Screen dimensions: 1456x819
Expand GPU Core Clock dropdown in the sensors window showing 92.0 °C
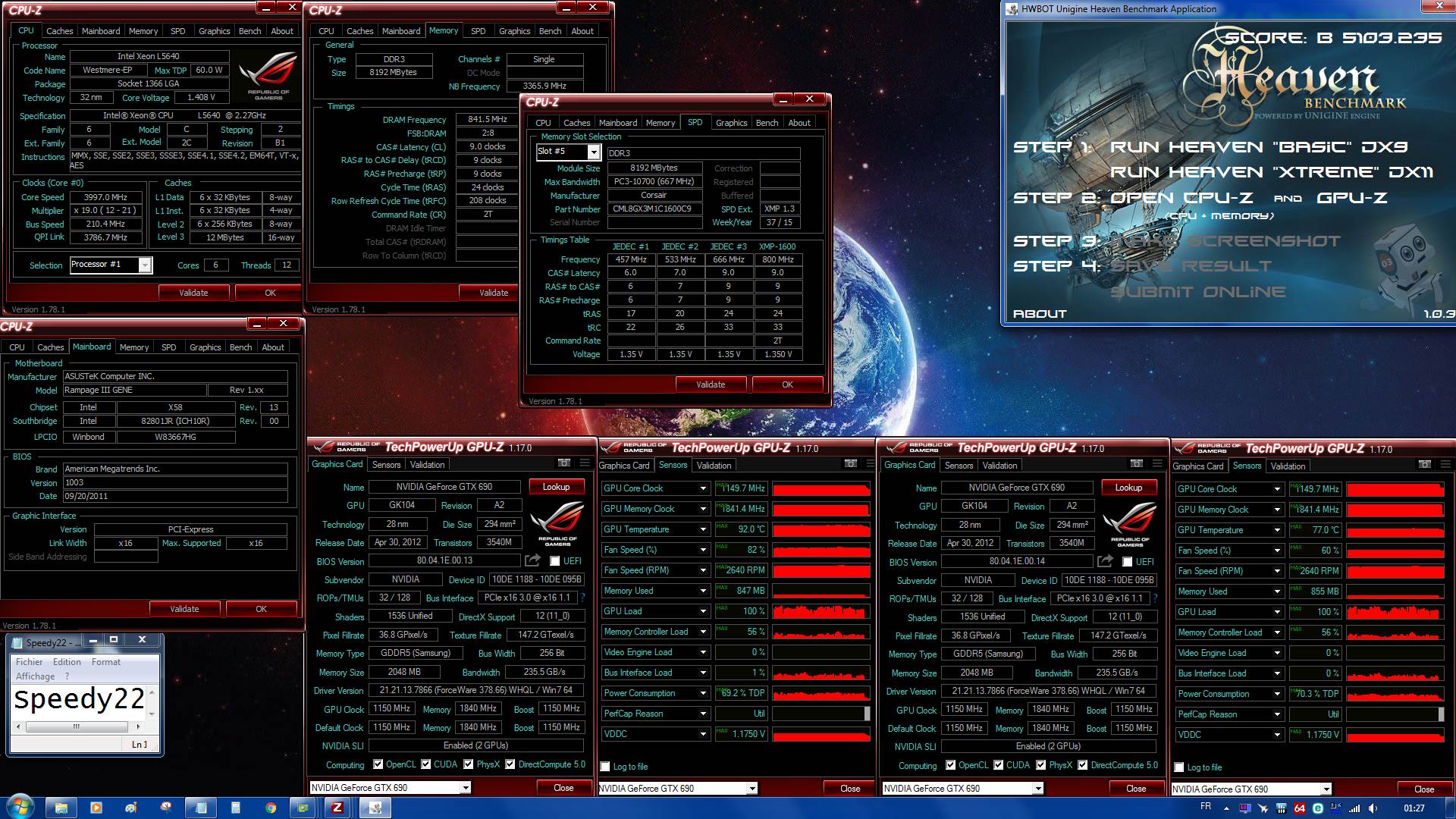703,488
